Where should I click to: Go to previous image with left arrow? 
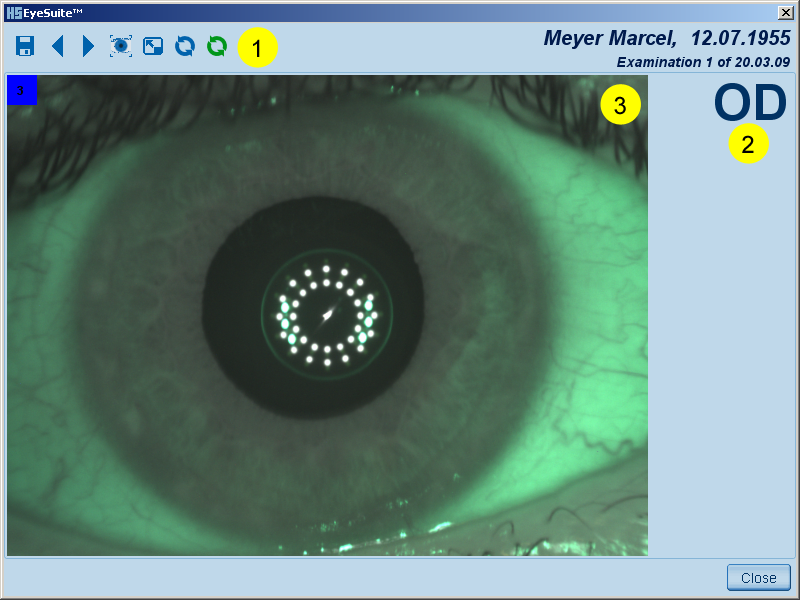click(x=57, y=46)
